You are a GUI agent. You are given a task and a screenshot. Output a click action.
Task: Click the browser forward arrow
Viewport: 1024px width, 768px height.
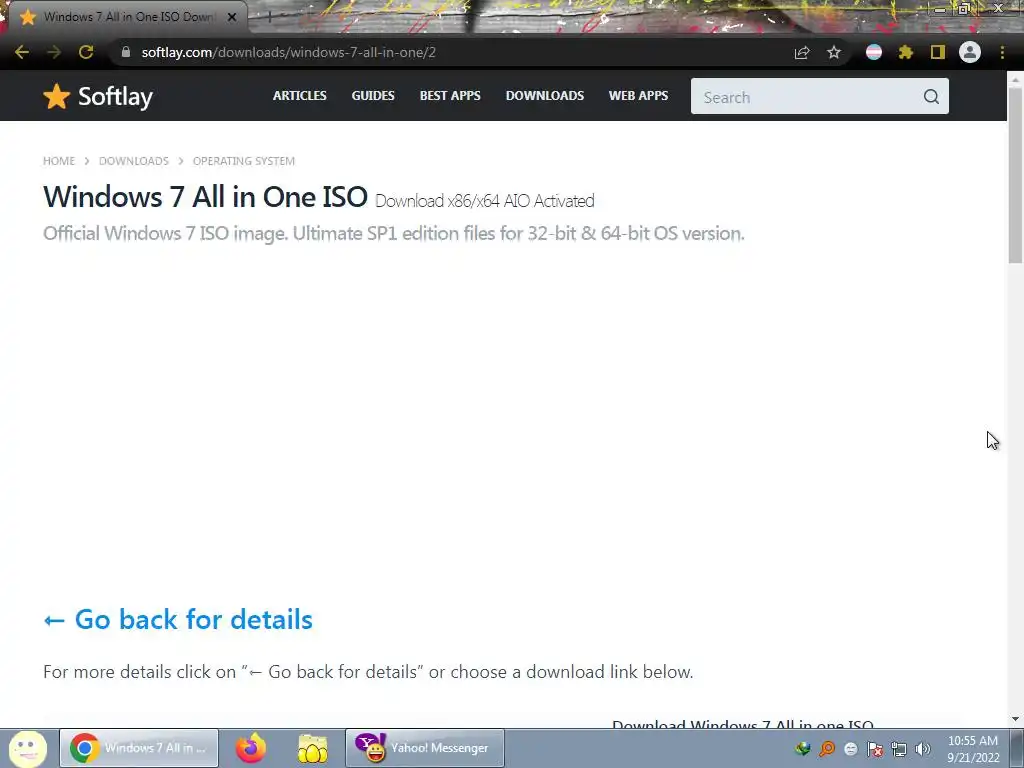54,52
